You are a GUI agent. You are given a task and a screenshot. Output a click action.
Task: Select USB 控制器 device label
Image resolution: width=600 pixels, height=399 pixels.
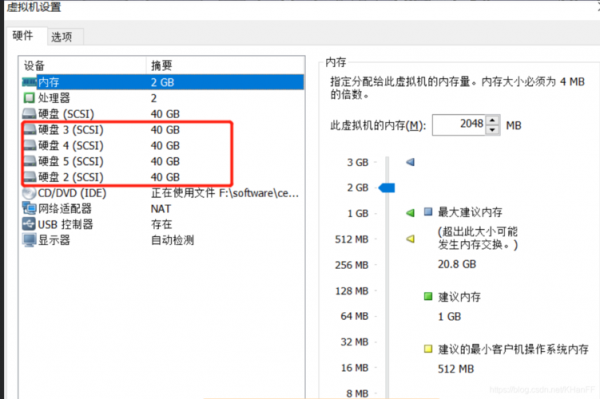tap(65, 224)
